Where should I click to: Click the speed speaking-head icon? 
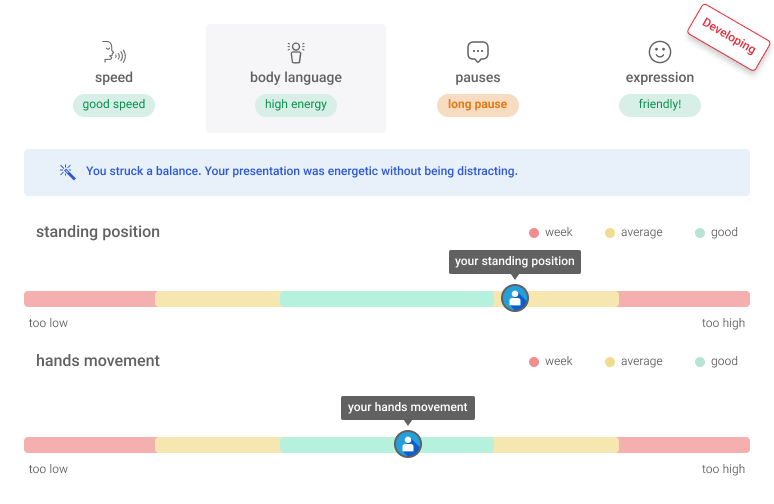tap(113, 52)
